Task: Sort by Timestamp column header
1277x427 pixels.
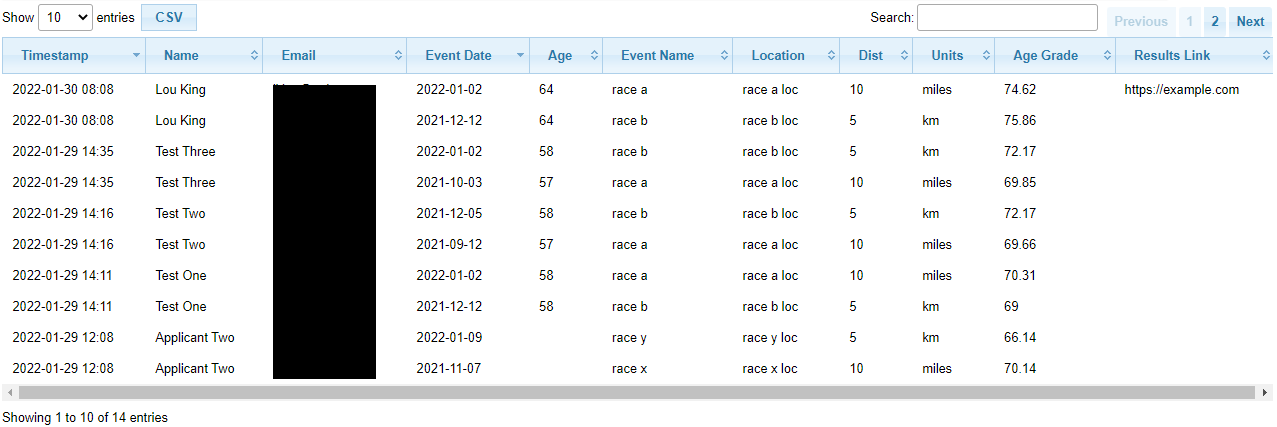Action: pos(74,56)
